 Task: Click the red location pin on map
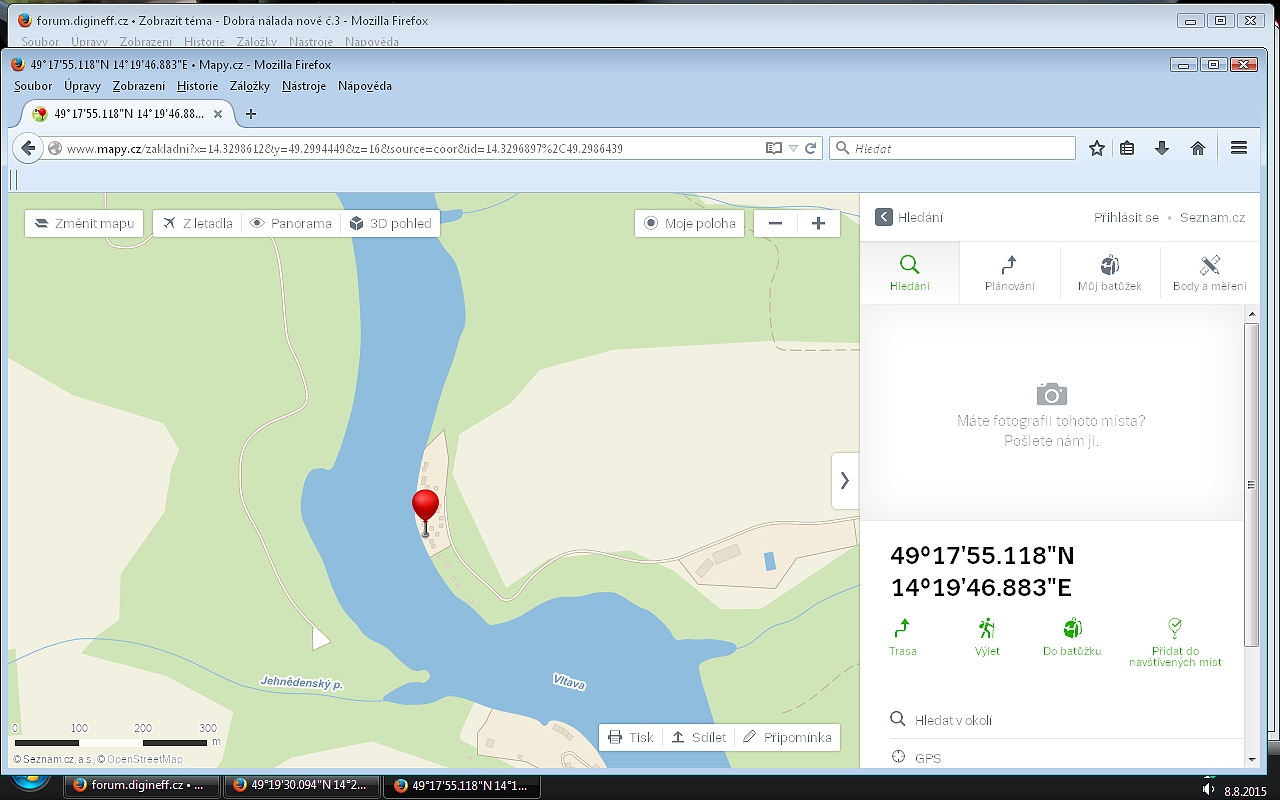pyautogui.click(x=425, y=506)
